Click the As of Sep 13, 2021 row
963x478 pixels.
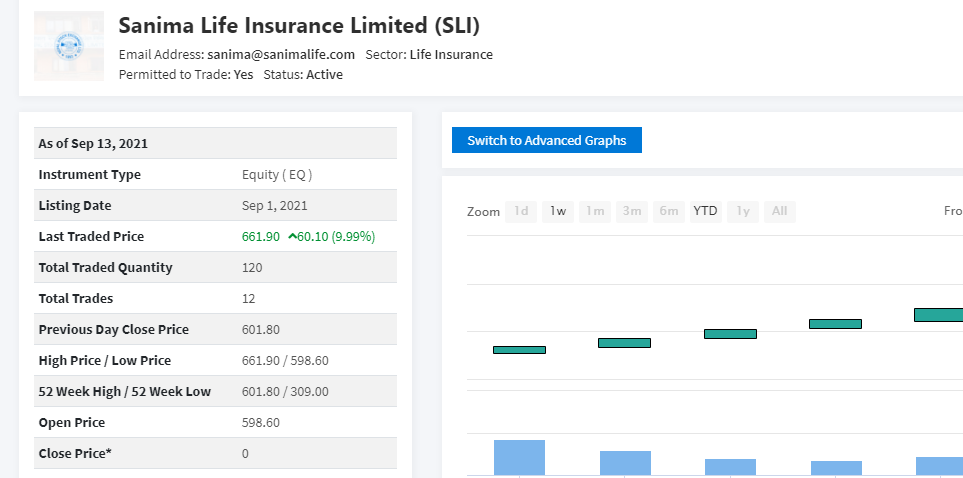216,143
